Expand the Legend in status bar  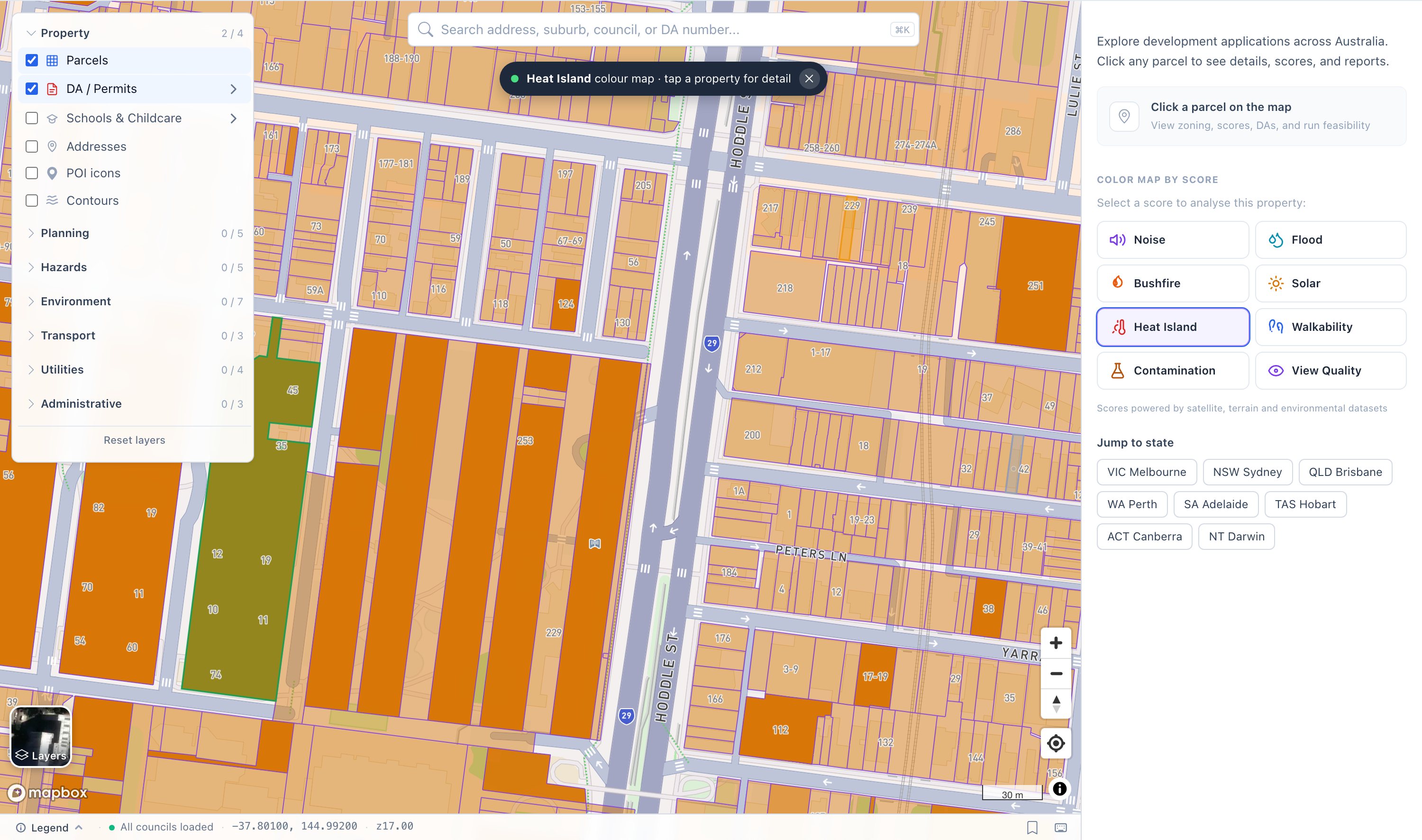tap(50, 828)
